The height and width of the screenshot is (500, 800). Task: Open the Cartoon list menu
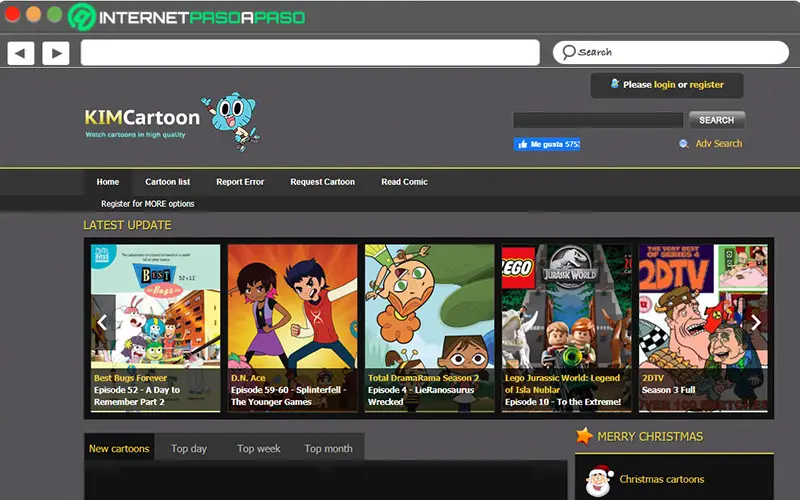167,182
